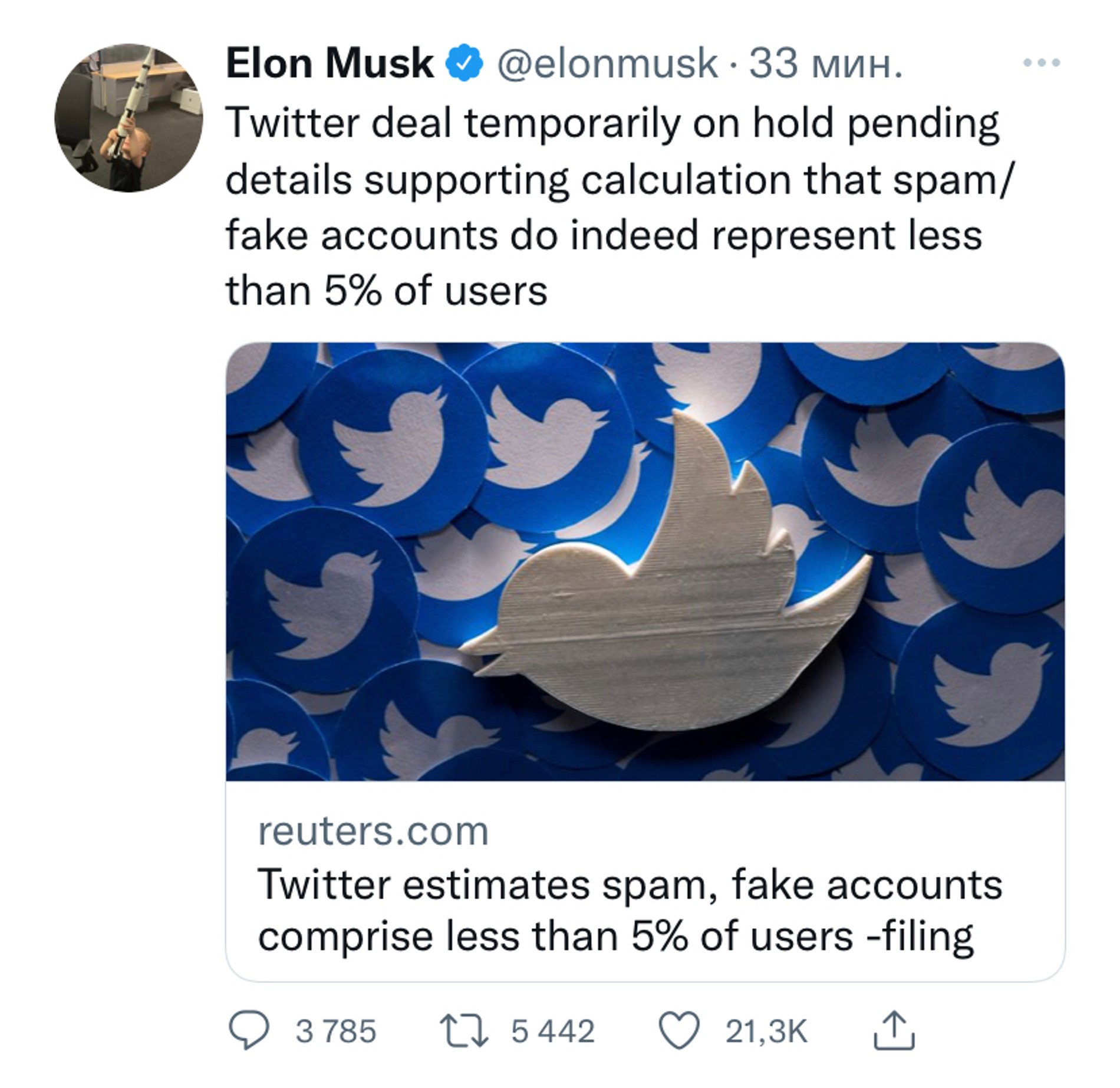Click the retweet arrows icon
1120x1088 pixels.
coord(465,1031)
